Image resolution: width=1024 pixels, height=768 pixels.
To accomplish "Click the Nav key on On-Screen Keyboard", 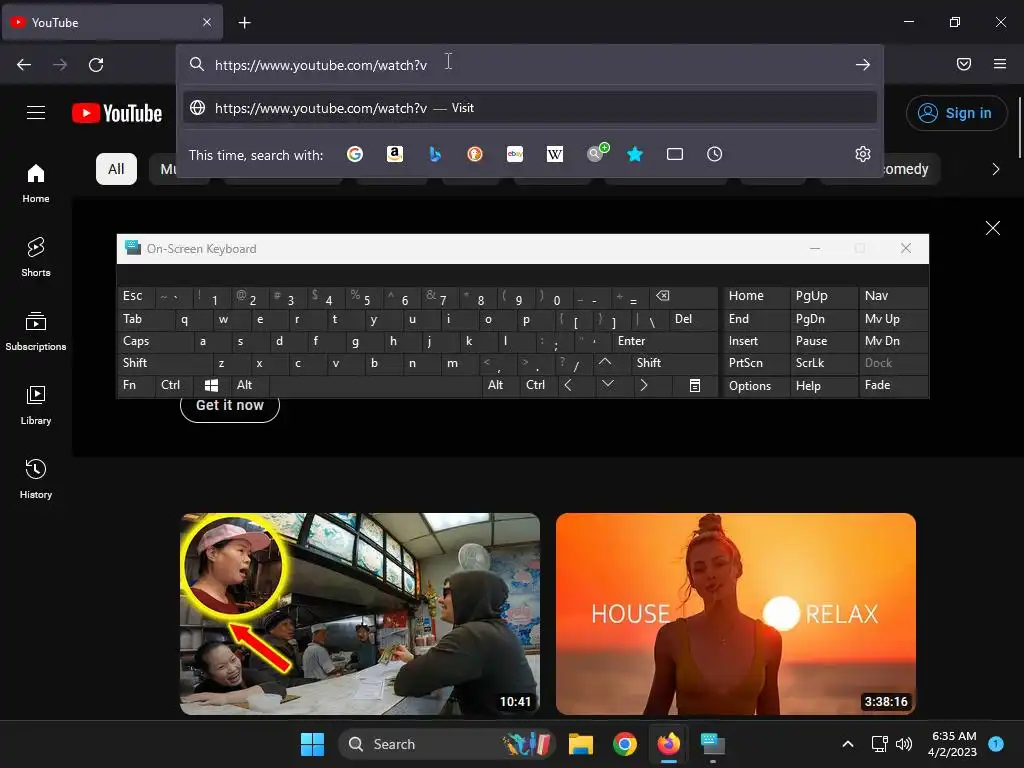I will pos(893,296).
